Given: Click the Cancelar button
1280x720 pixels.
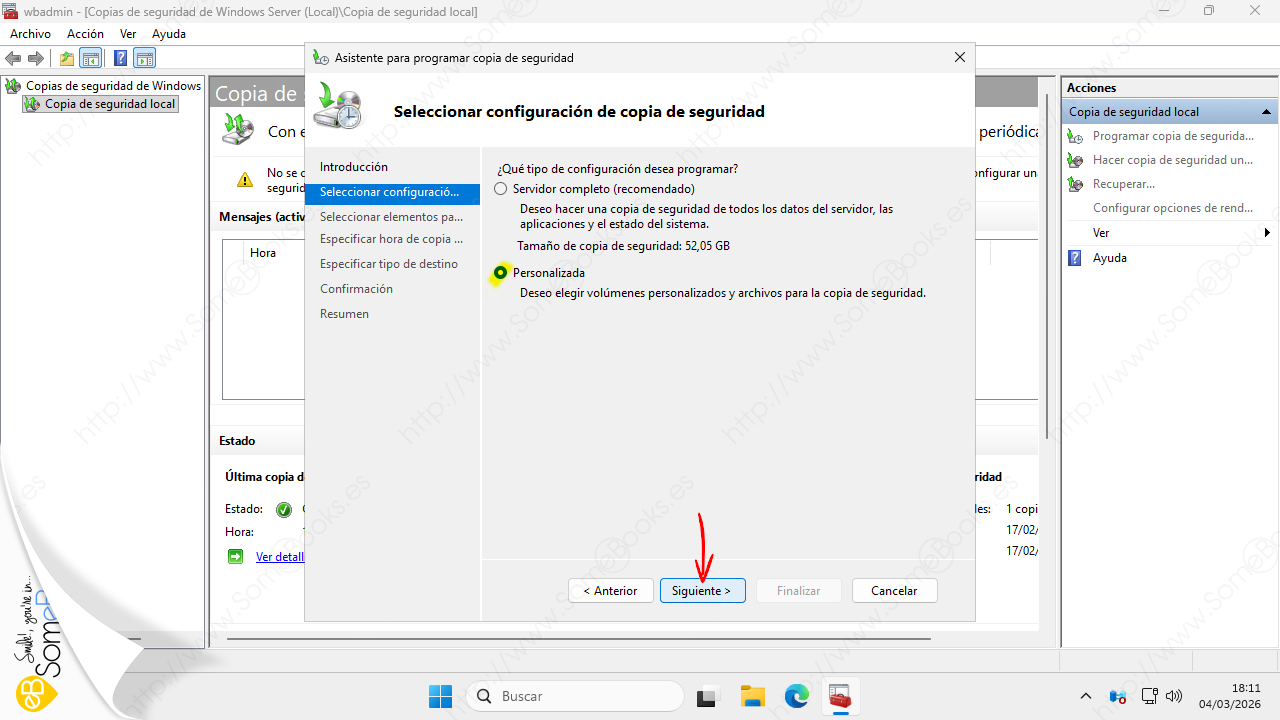Looking at the screenshot, I should pos(894,591).
